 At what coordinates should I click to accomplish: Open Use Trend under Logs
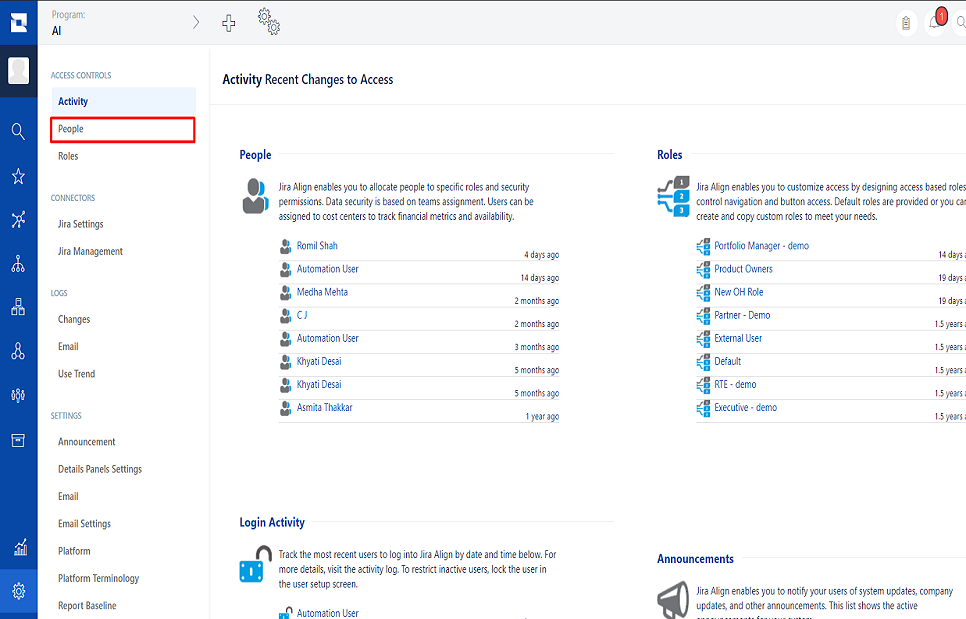[77, 374]
